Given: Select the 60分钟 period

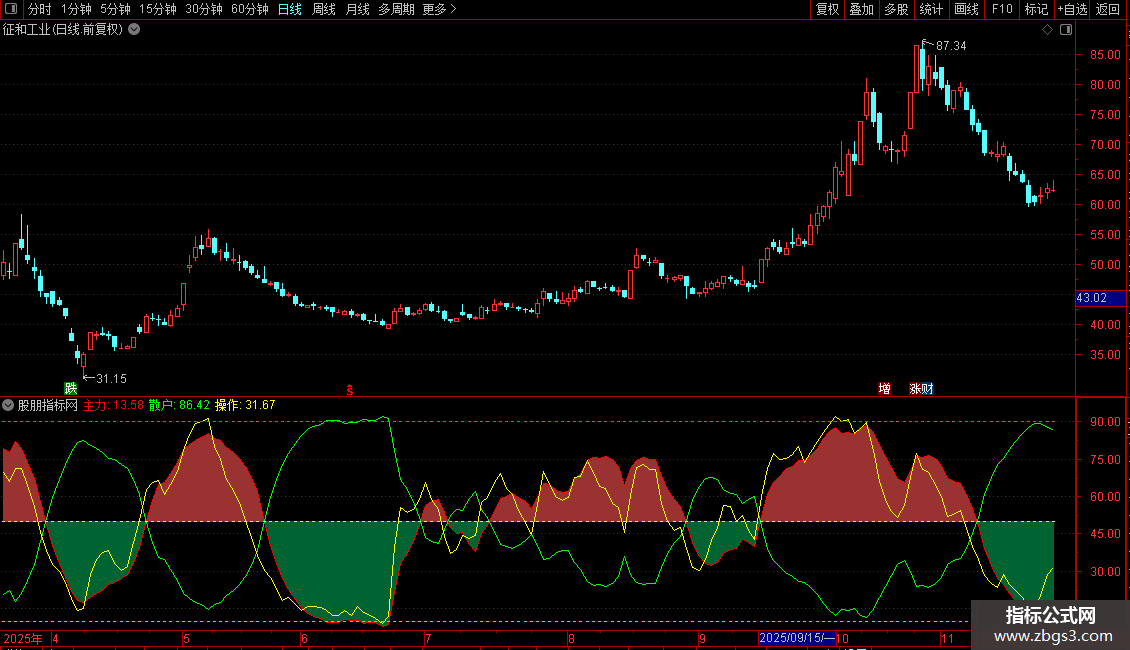Looking at the screenshot, I should click(250, 9).
